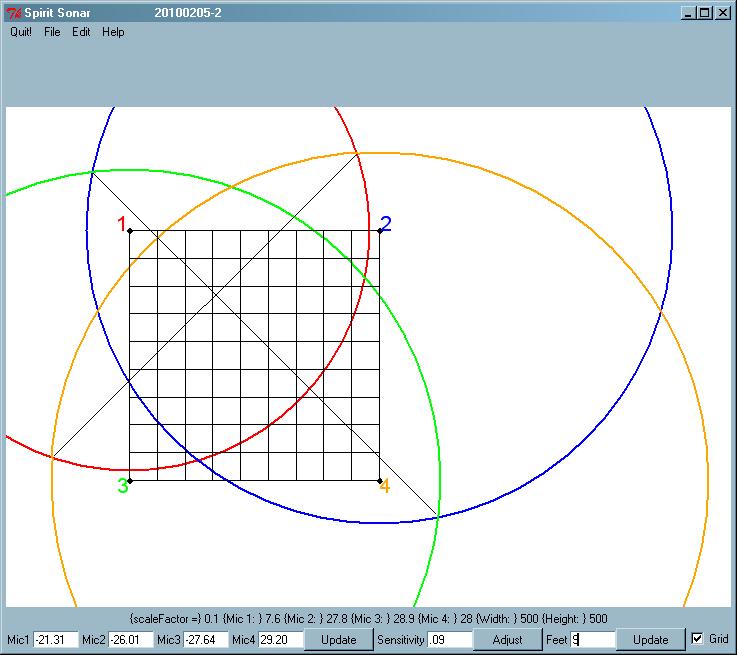
Task: Click into the Mic2 input field
Action: point(130,640)
